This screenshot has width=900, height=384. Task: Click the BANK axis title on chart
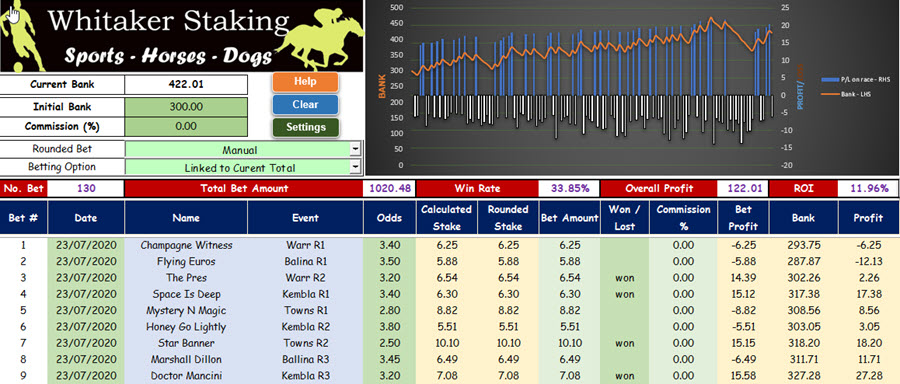coord(382,86)
